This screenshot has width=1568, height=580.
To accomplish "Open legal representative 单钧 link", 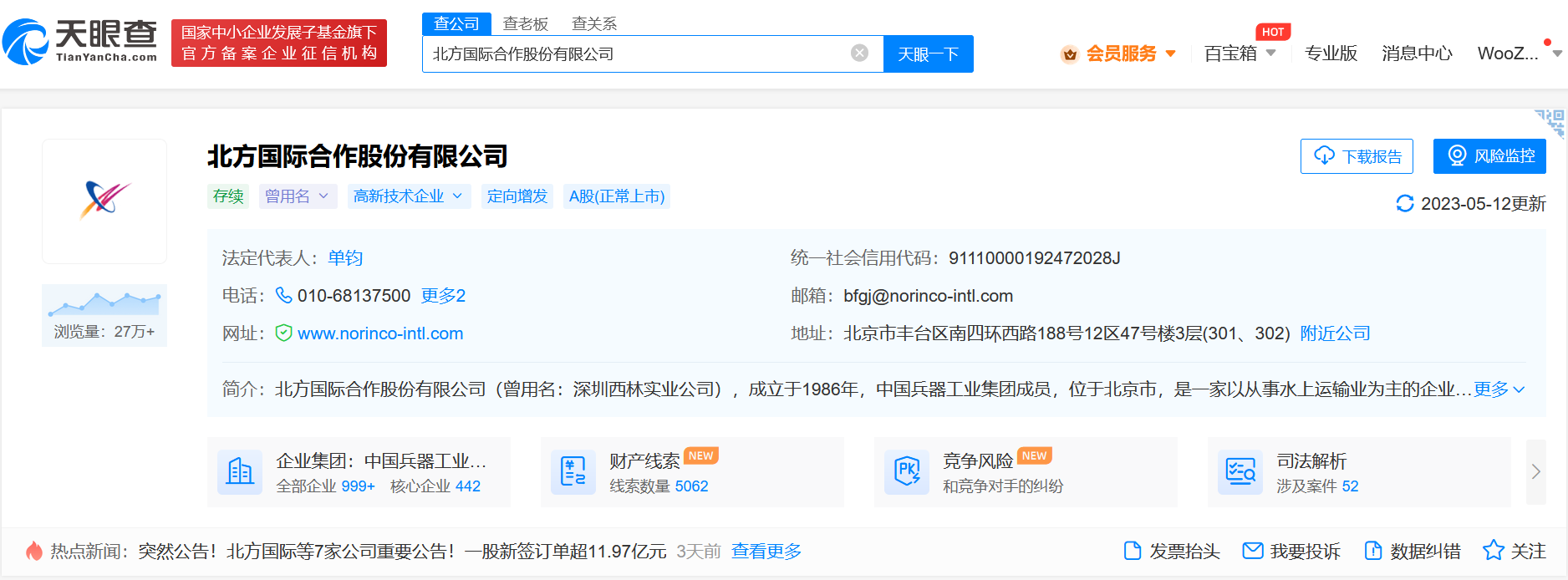I will [345, 258].
